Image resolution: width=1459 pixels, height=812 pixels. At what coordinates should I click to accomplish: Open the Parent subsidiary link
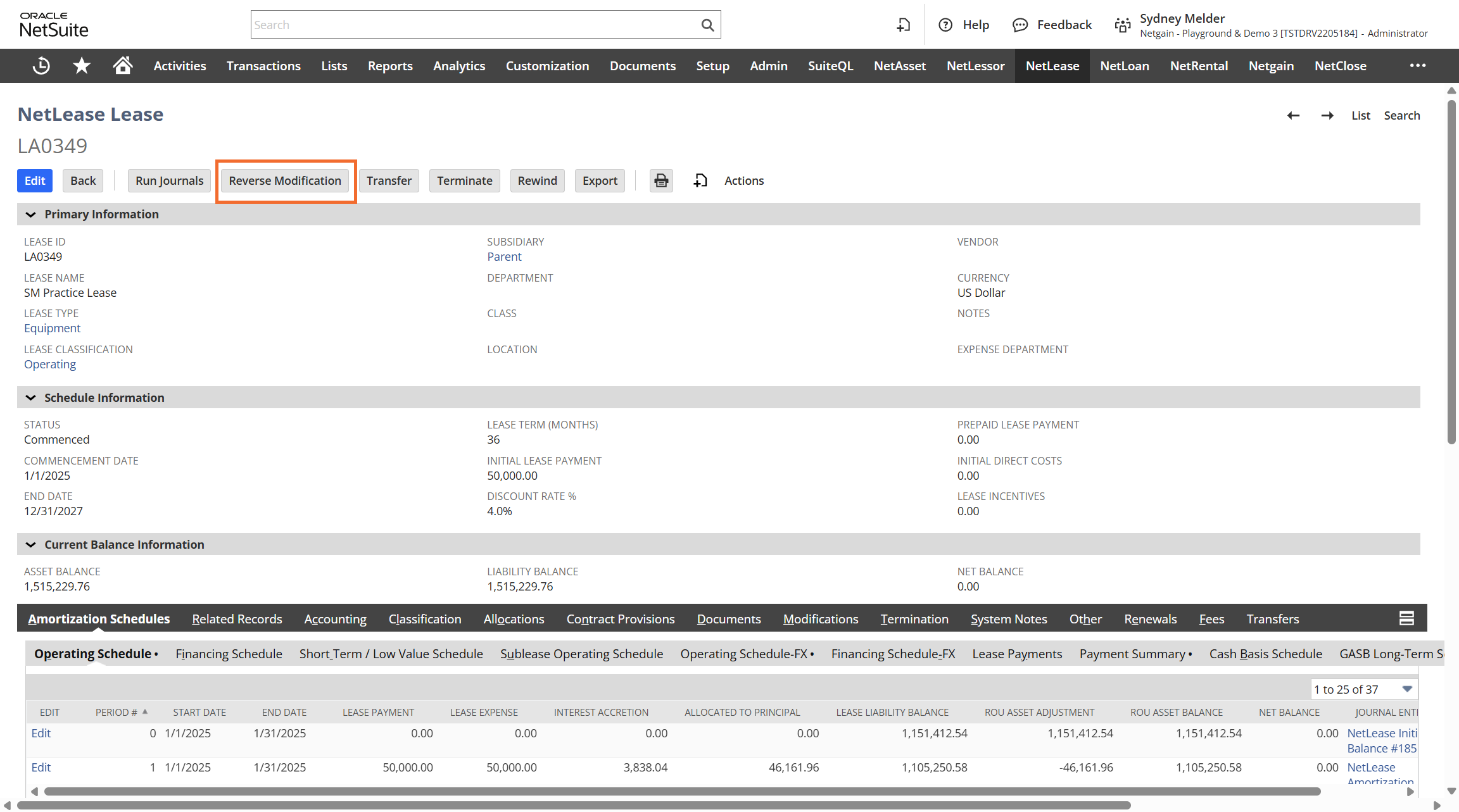[504, 256]
